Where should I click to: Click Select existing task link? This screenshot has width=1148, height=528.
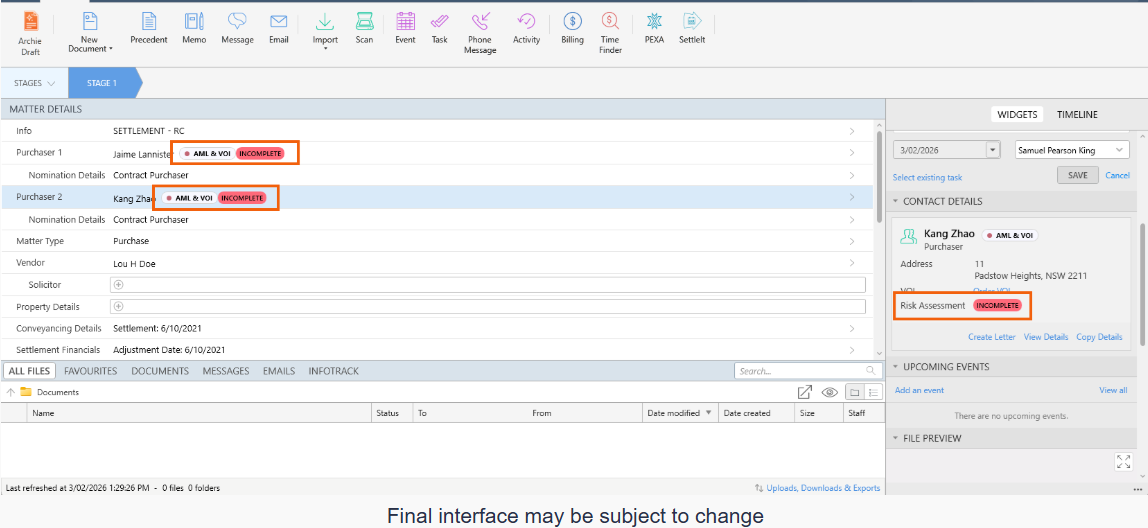928,177
